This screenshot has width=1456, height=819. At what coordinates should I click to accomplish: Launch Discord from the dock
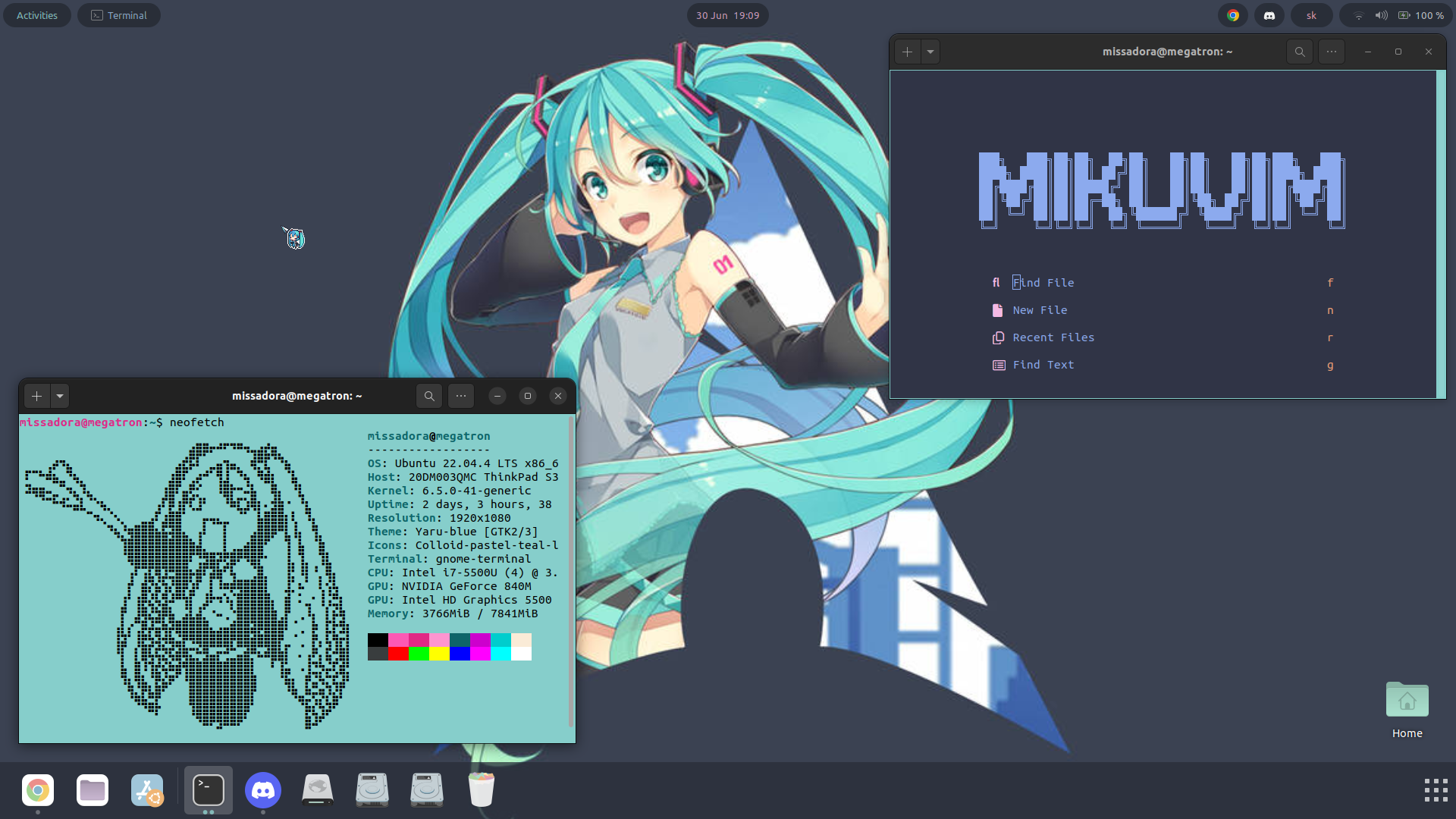pos(263,790)
